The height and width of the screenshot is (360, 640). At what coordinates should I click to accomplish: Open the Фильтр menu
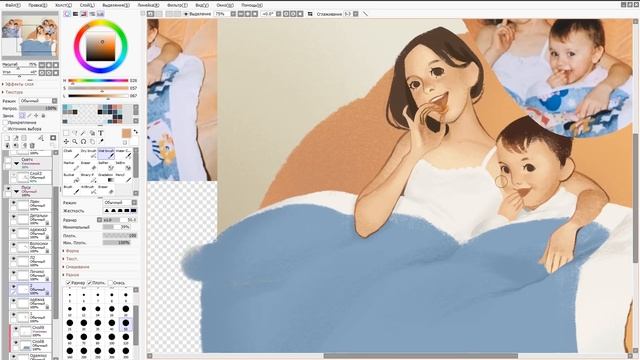tap(177, 5)
